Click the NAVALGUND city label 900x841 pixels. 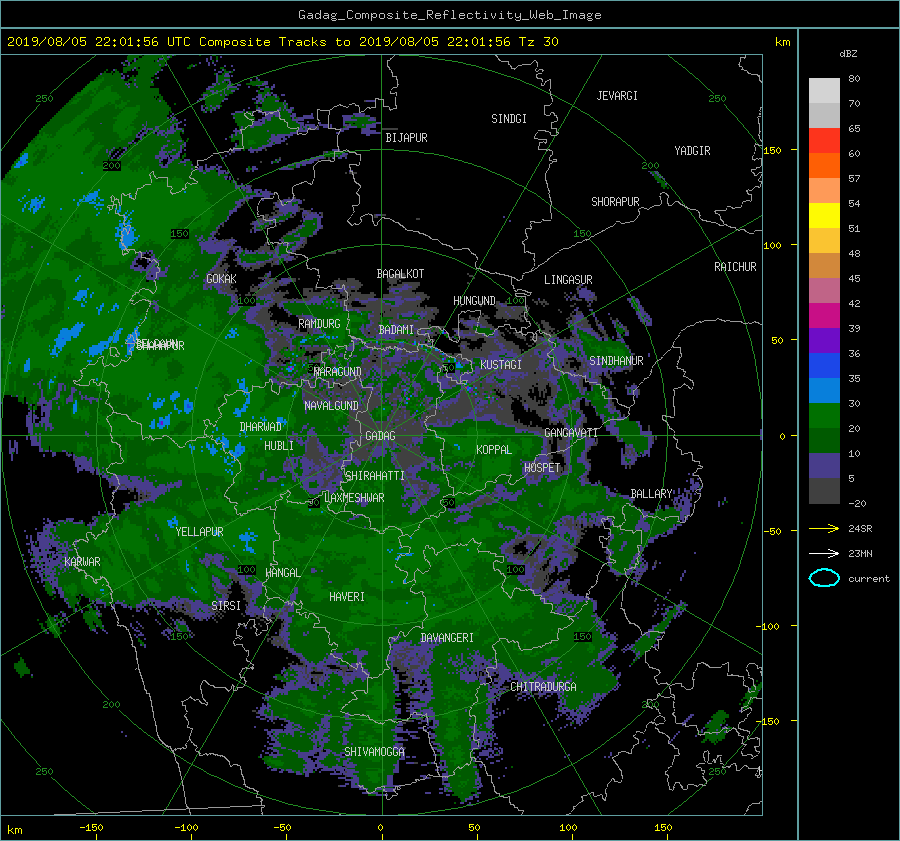[331, 405]
